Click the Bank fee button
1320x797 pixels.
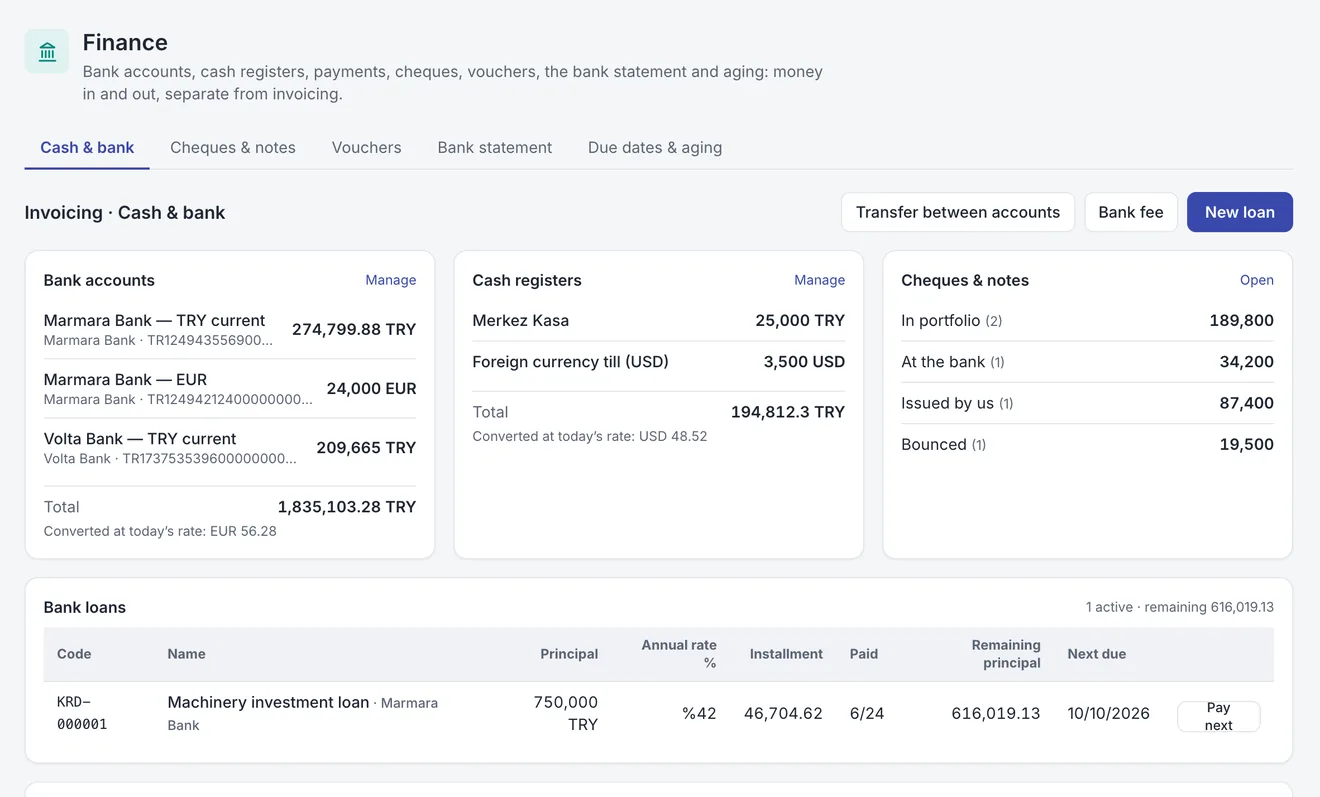(x=1131, y=212)
